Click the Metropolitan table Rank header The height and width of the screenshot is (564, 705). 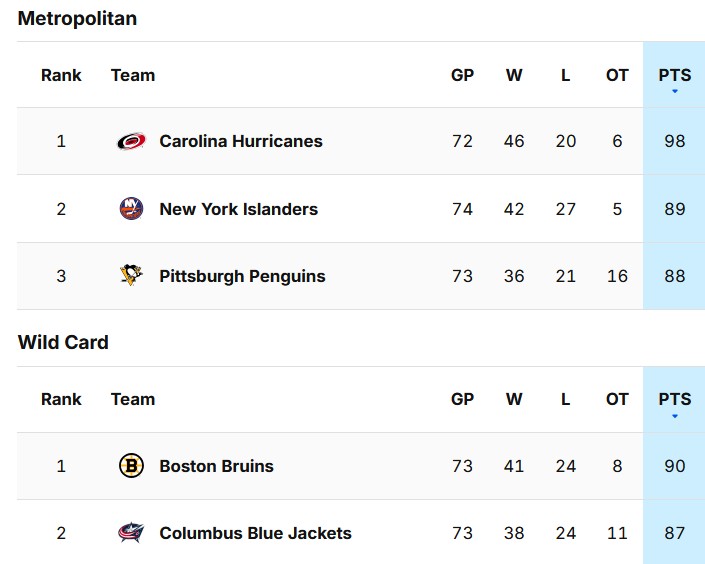(x=61, y=75)
